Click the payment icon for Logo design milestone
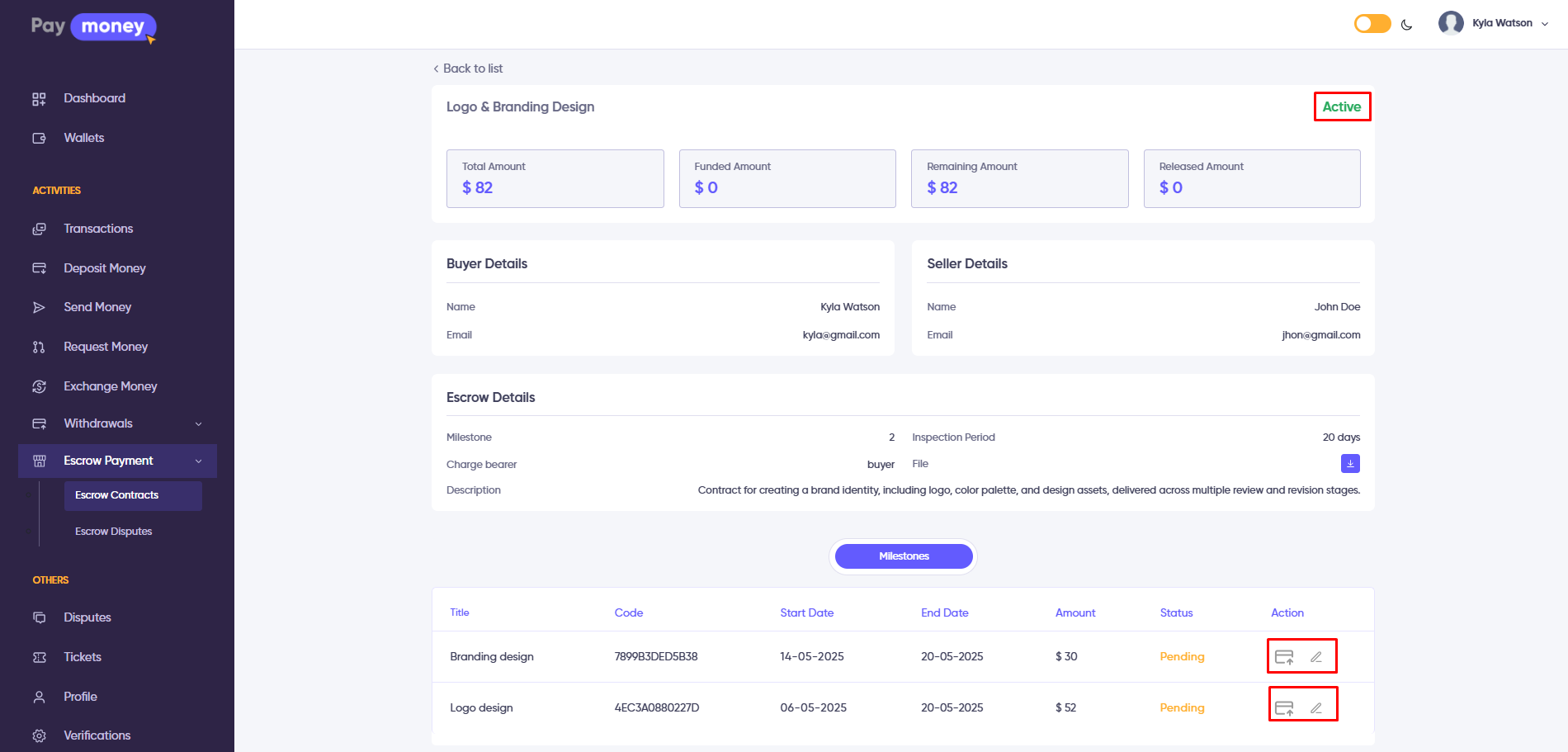Viewport: 1568px width, 752px height. pyautogui.click(x=1284, y=708)
